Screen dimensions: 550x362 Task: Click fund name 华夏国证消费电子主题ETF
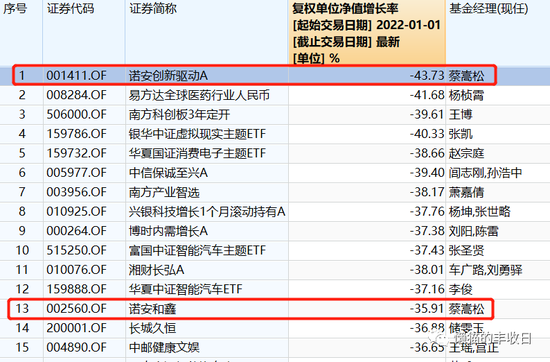coord(197,153)
